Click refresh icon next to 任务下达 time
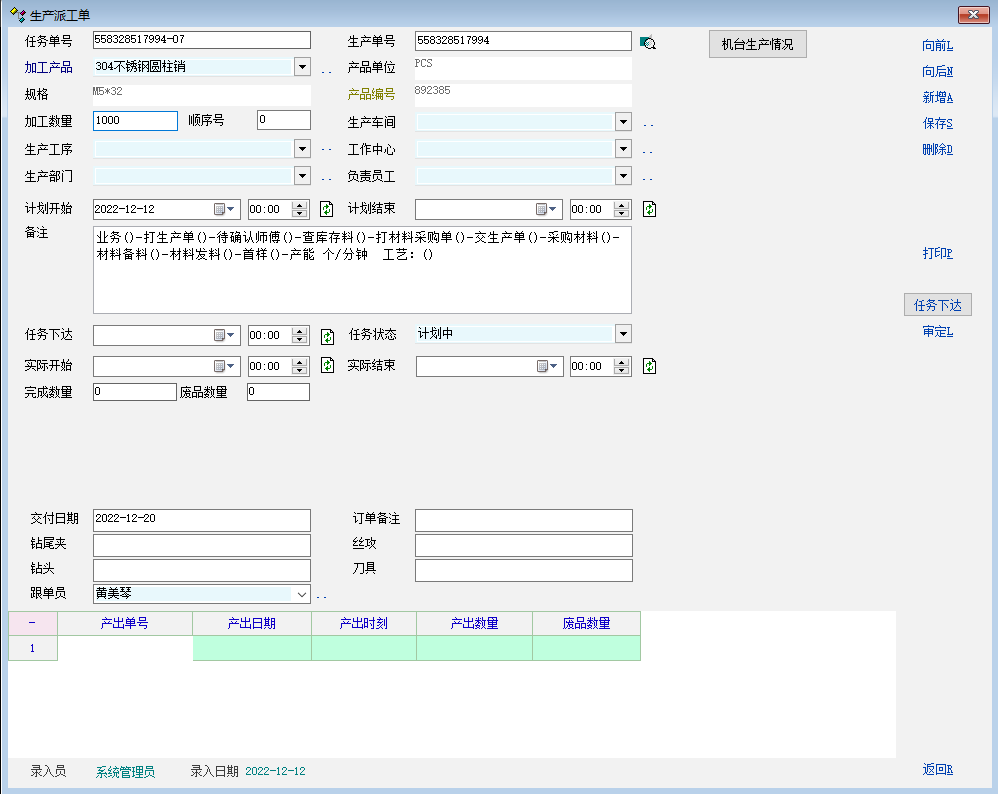This screenshot has height=794, width=998. click(x=326, y=336)
